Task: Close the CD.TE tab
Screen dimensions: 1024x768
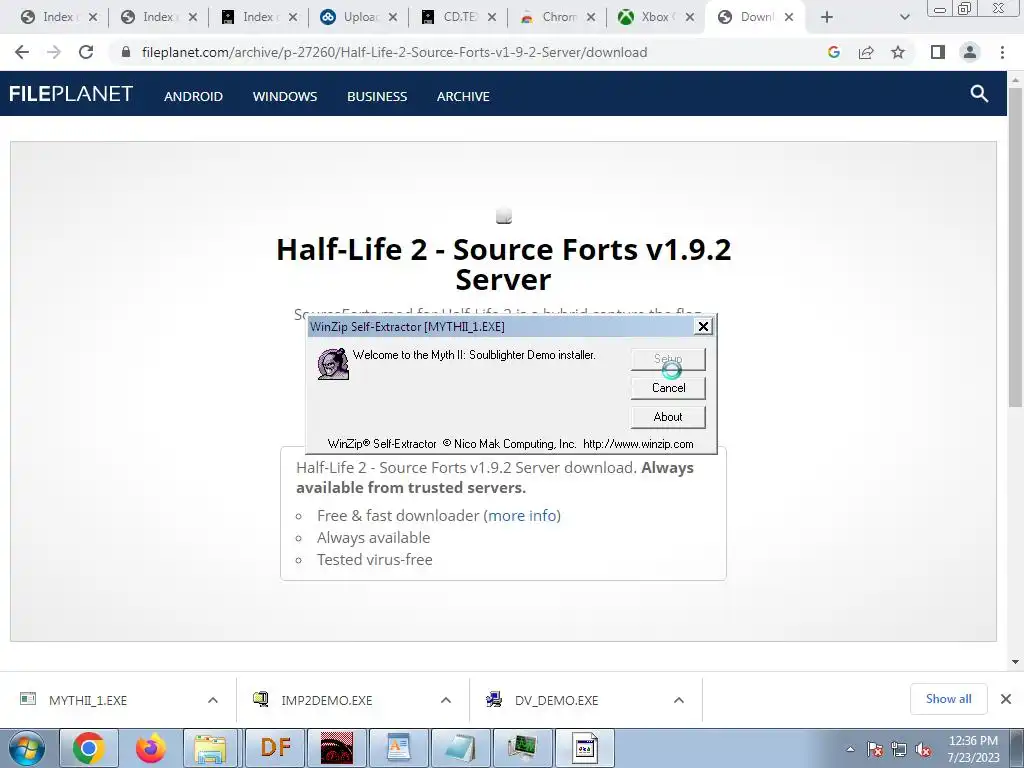Action: (492, 17)
